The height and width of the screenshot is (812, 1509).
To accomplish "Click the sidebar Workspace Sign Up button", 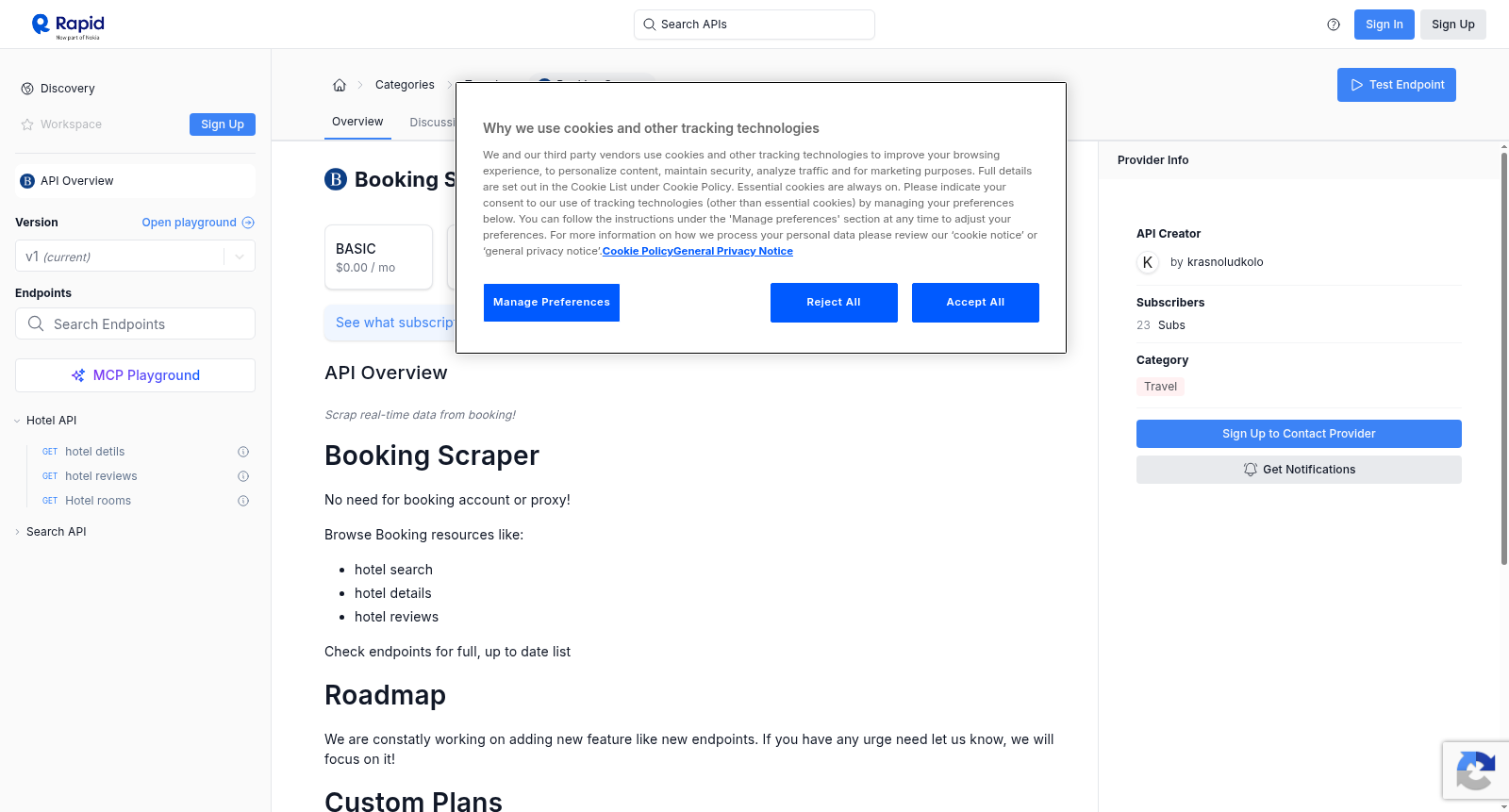I will (223, 124).
